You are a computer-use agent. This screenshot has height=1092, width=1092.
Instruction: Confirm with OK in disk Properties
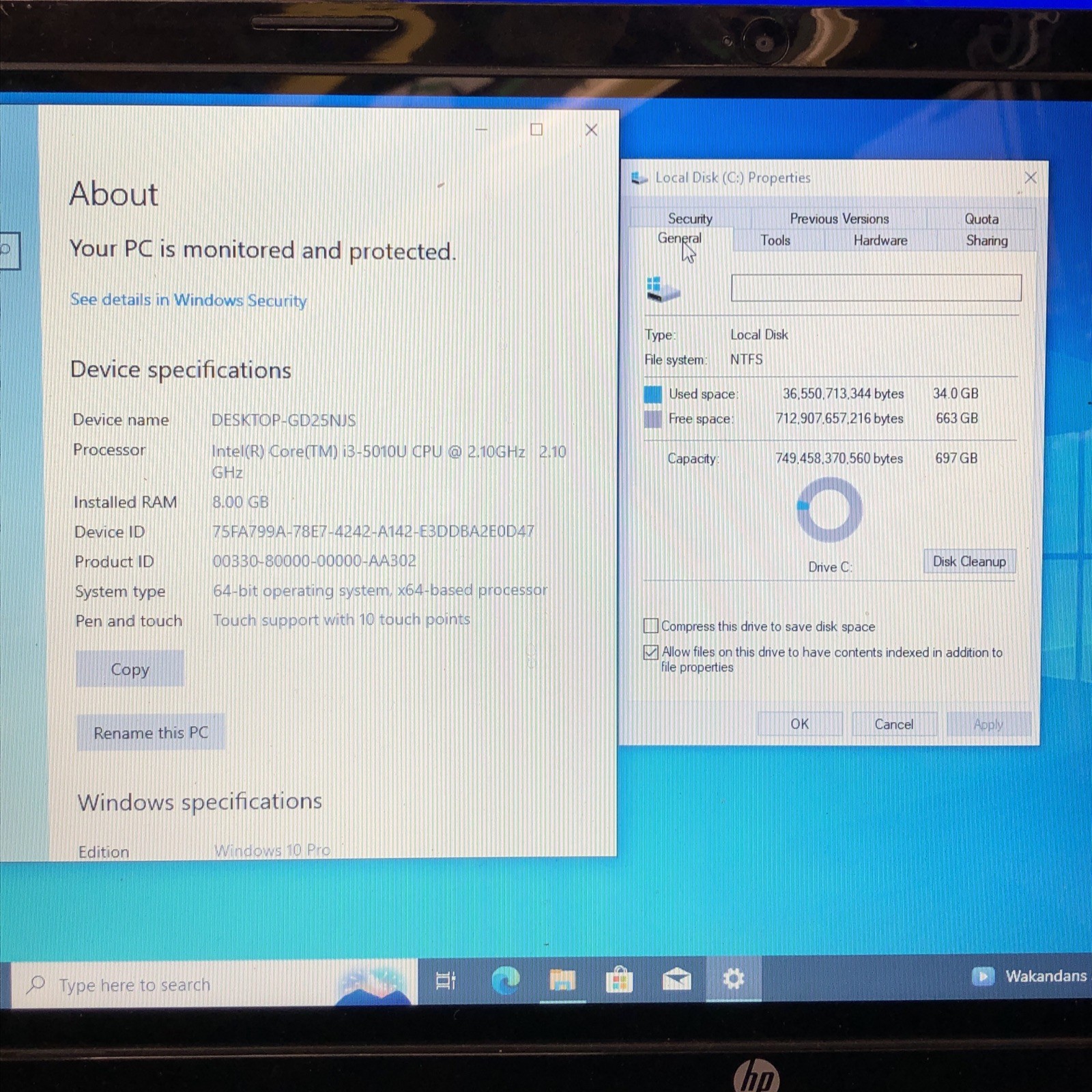800,724
